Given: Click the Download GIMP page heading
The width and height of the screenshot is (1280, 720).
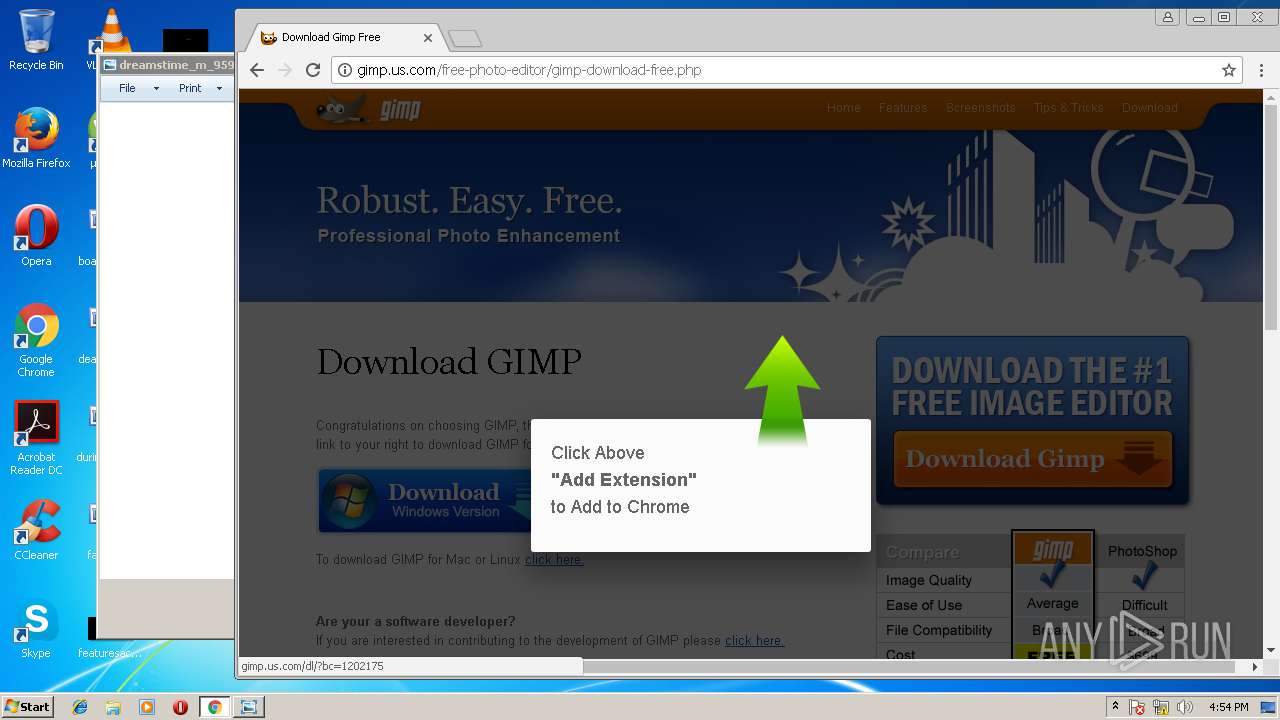Looking at the screenshot, I should pyautogui.click(x=449, y=361).
